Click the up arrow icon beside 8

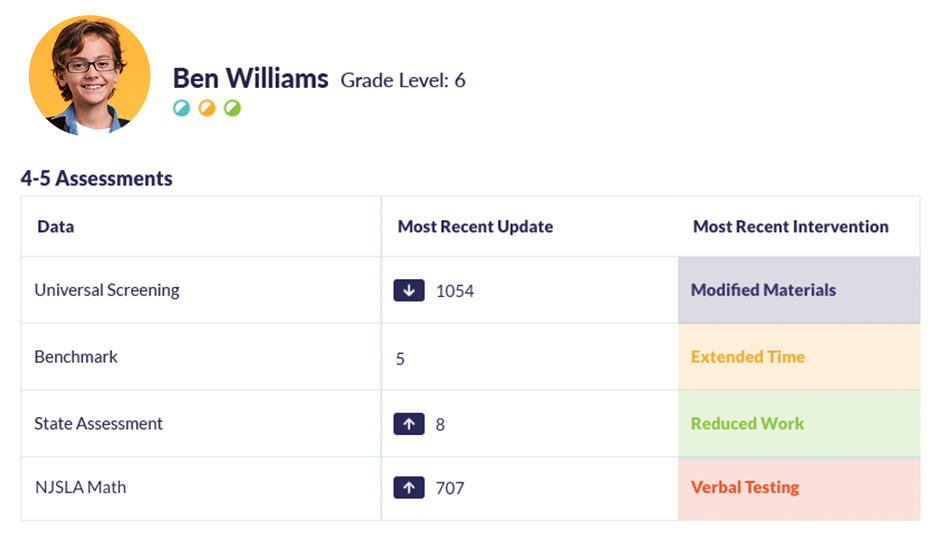(x=408, y=424)
